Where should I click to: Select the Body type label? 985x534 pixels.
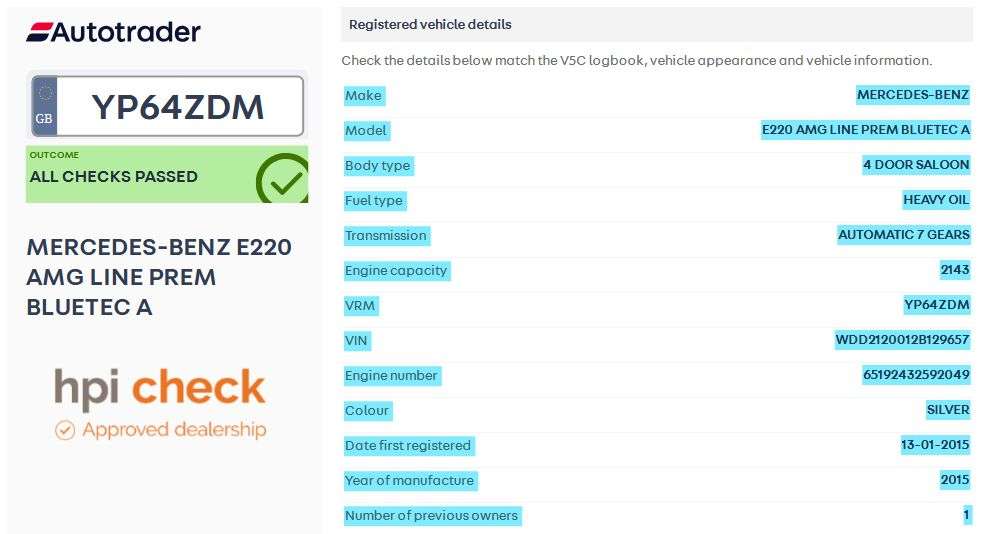click(x=377, y=165)
